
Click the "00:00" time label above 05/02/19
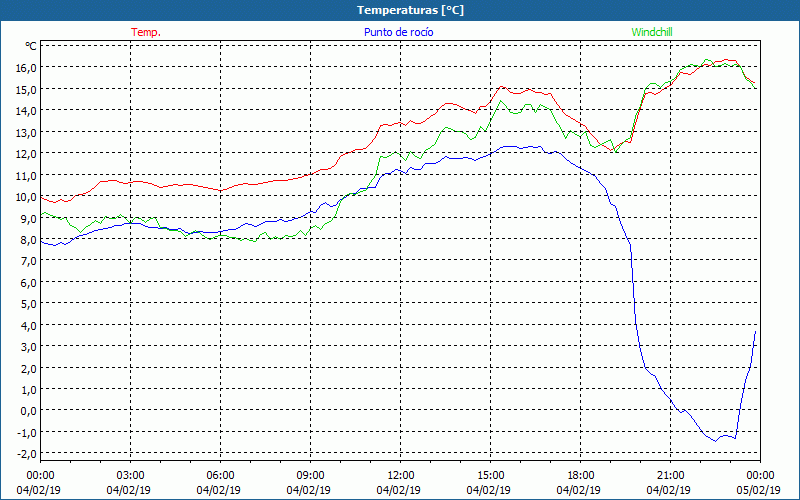pos(760,476)
